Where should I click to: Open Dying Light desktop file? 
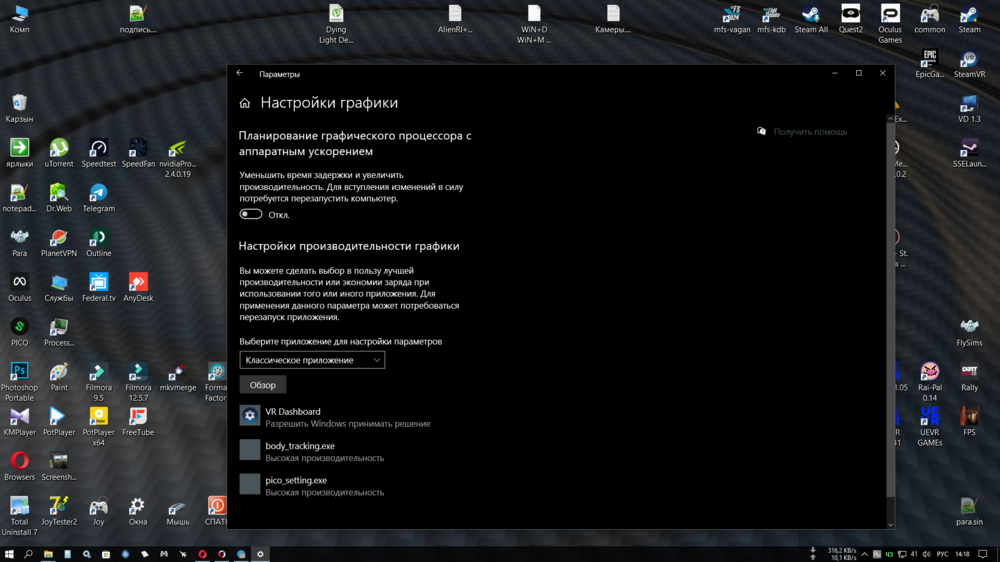pyautogui.click(x=336, y=24)
